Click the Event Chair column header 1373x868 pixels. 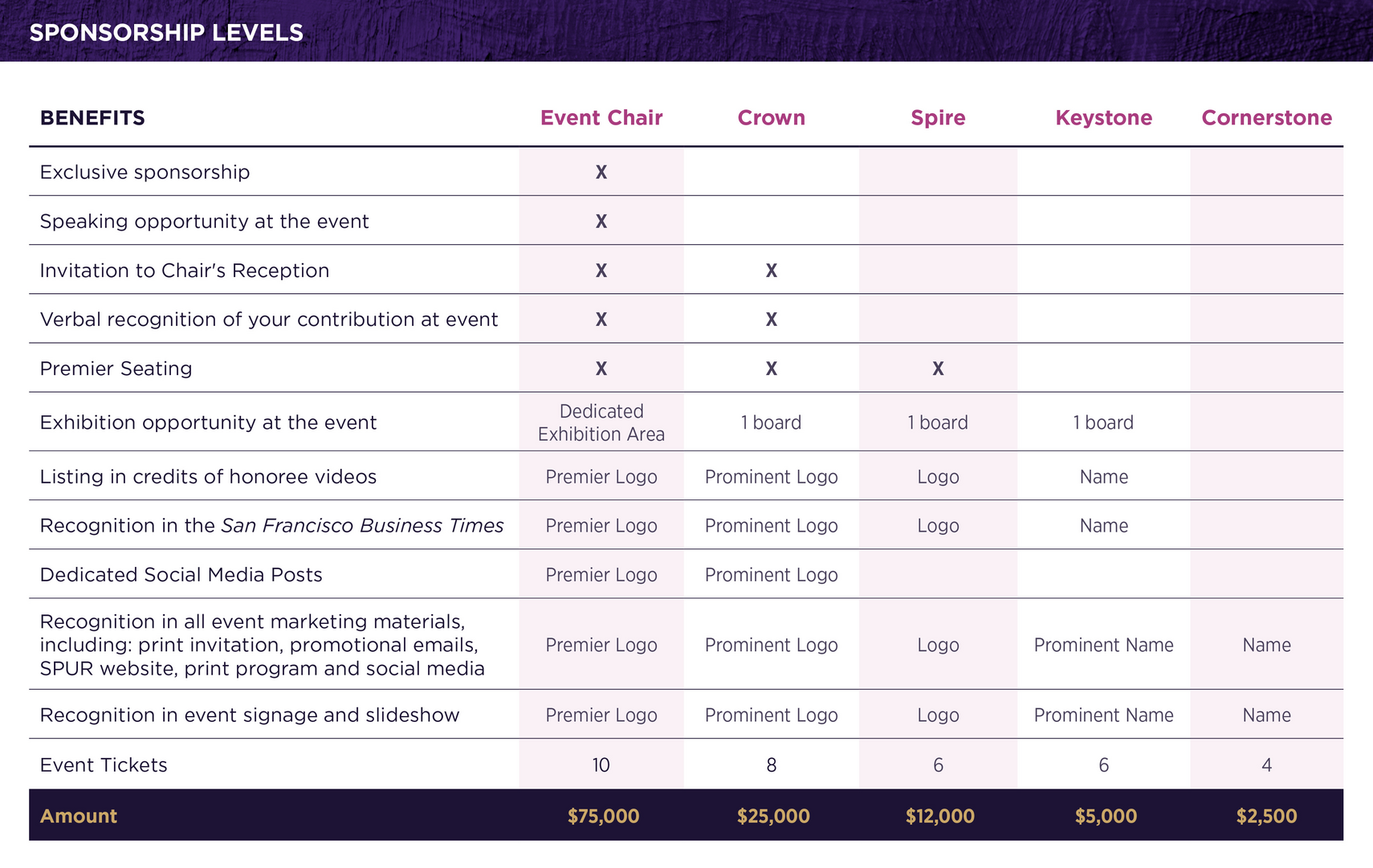pyautogui.click(x=601, y=118)
